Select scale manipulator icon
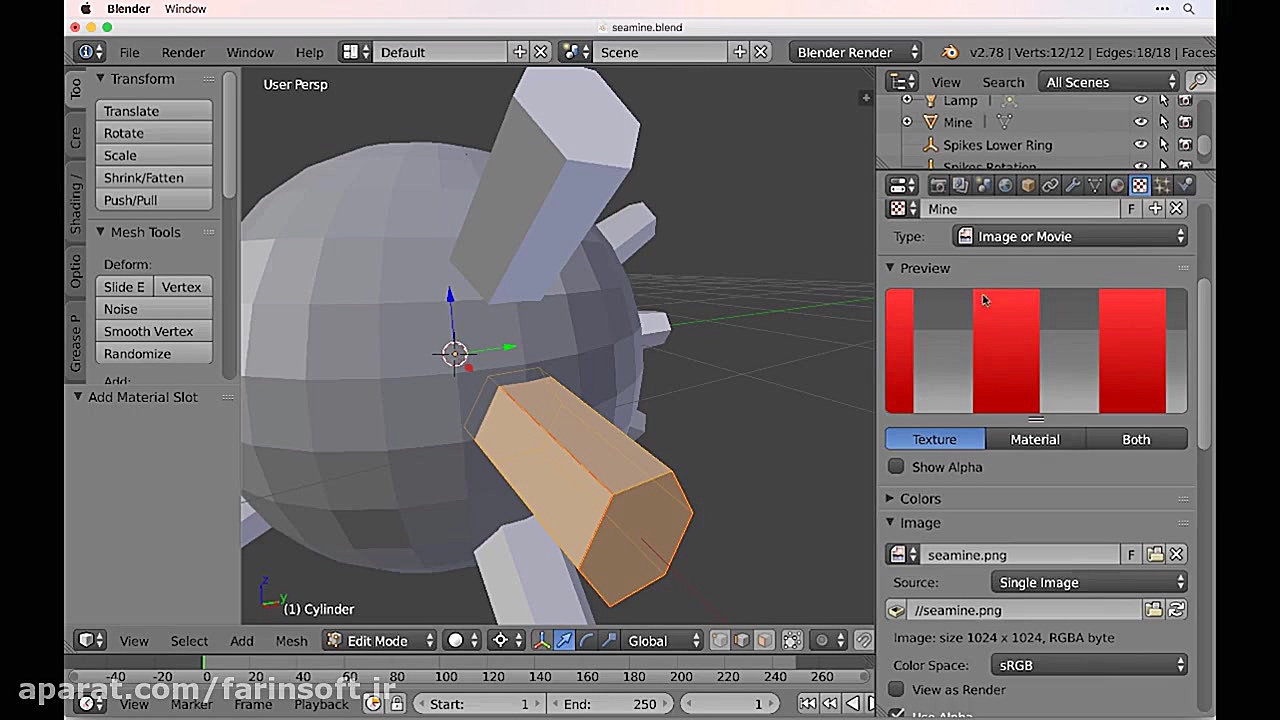Screen dimensions: 1280x720 coord(608,641)
